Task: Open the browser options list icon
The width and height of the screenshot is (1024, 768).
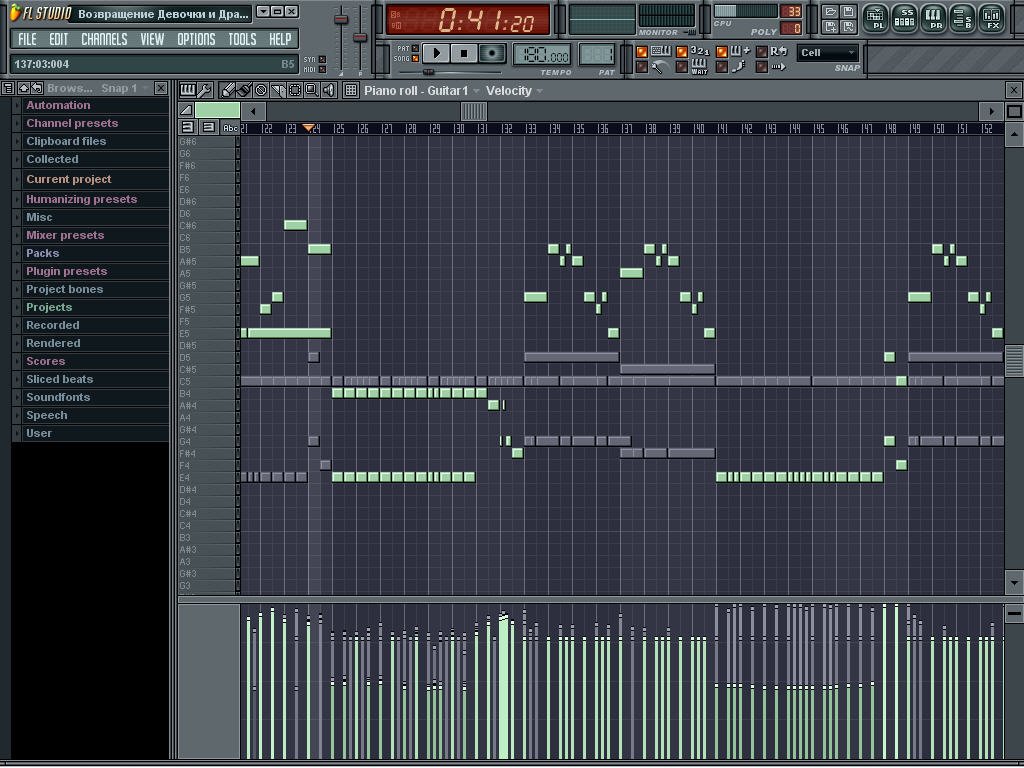Action: 8,88
